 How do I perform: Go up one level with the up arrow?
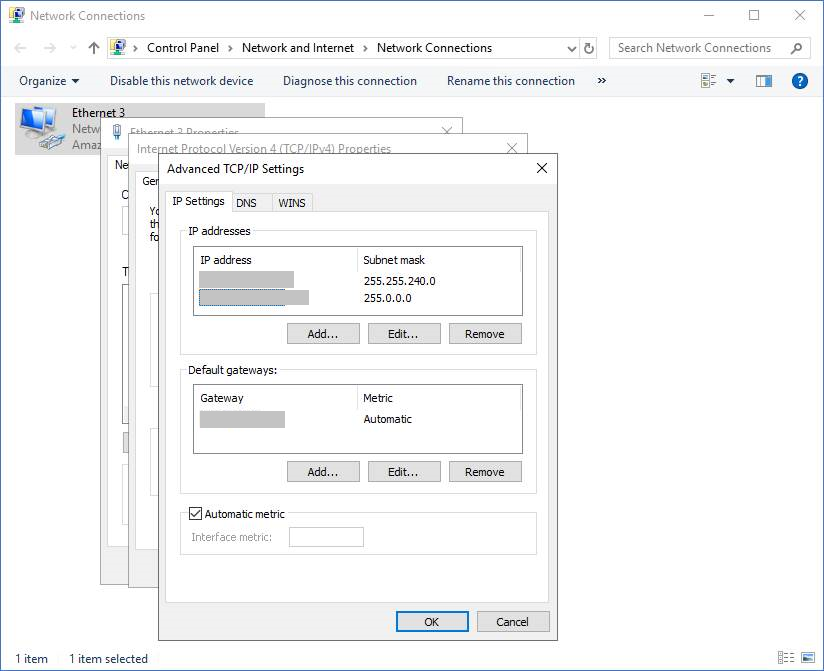pyautogui.click(x=94, y=48)
